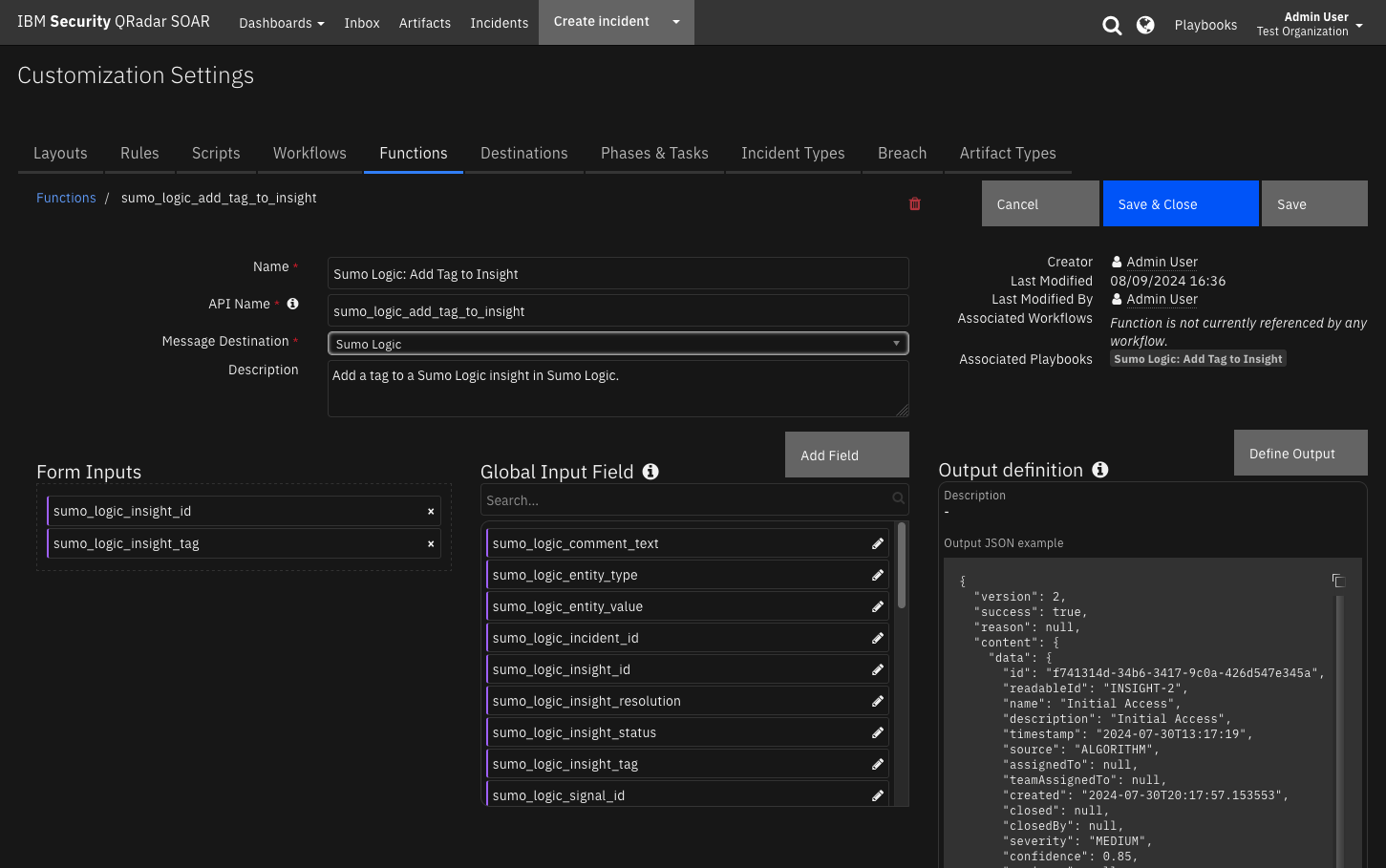Open the Dashboards dropdown menu
Screen dimensions: 1386x868
pyautogui.click(x=282, y=23)
